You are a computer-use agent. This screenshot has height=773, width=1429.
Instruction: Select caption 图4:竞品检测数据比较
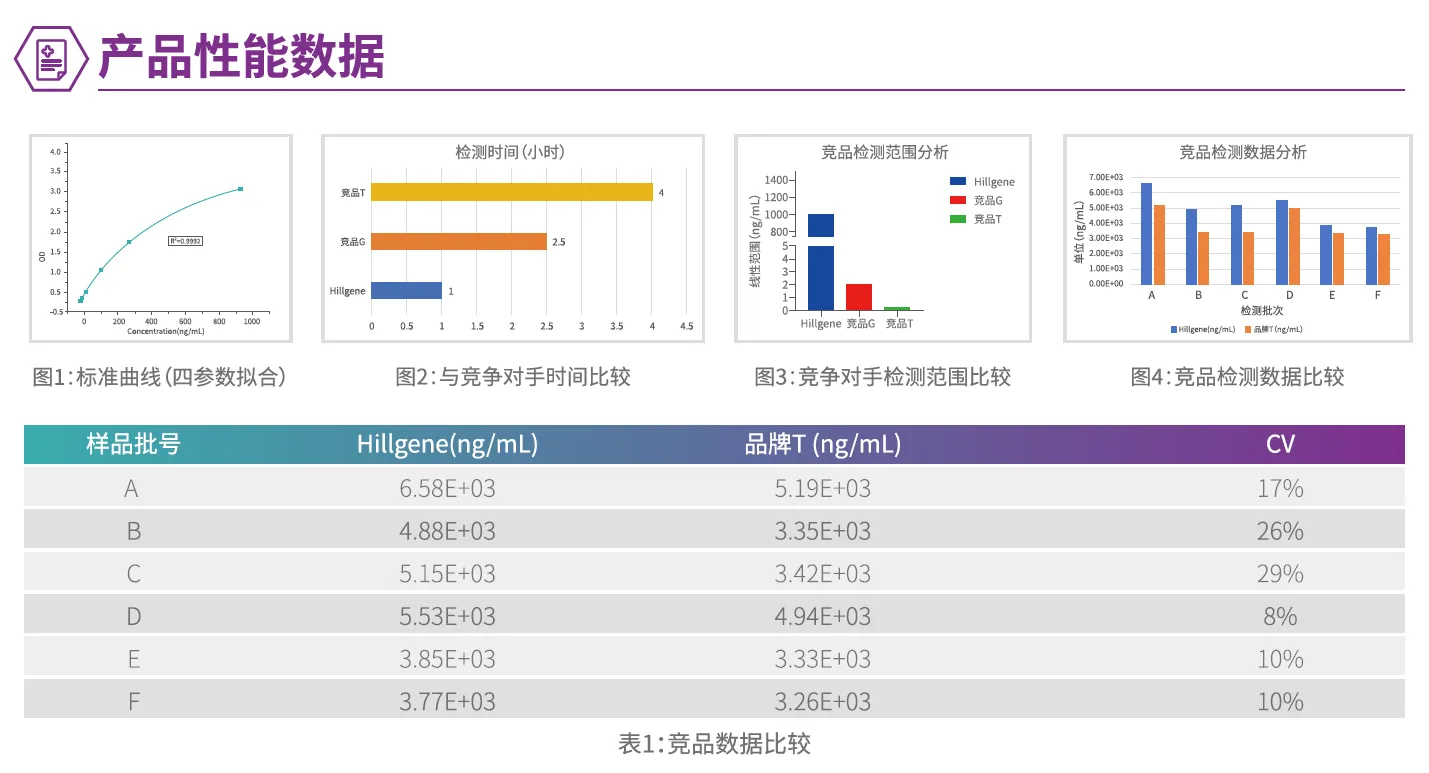pyautogui.click(x=1237, y=376)
